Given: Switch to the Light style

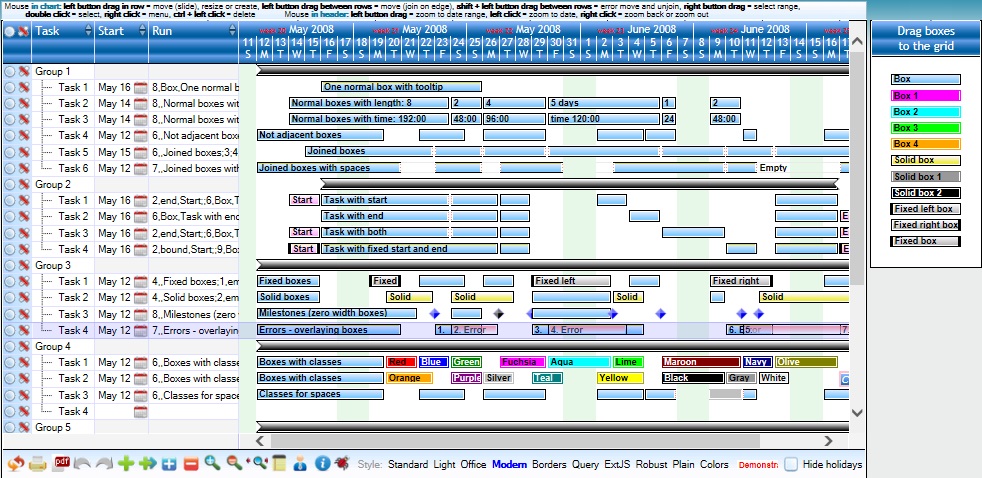Looking at the screenshot, I should click(x=444, y=464).
